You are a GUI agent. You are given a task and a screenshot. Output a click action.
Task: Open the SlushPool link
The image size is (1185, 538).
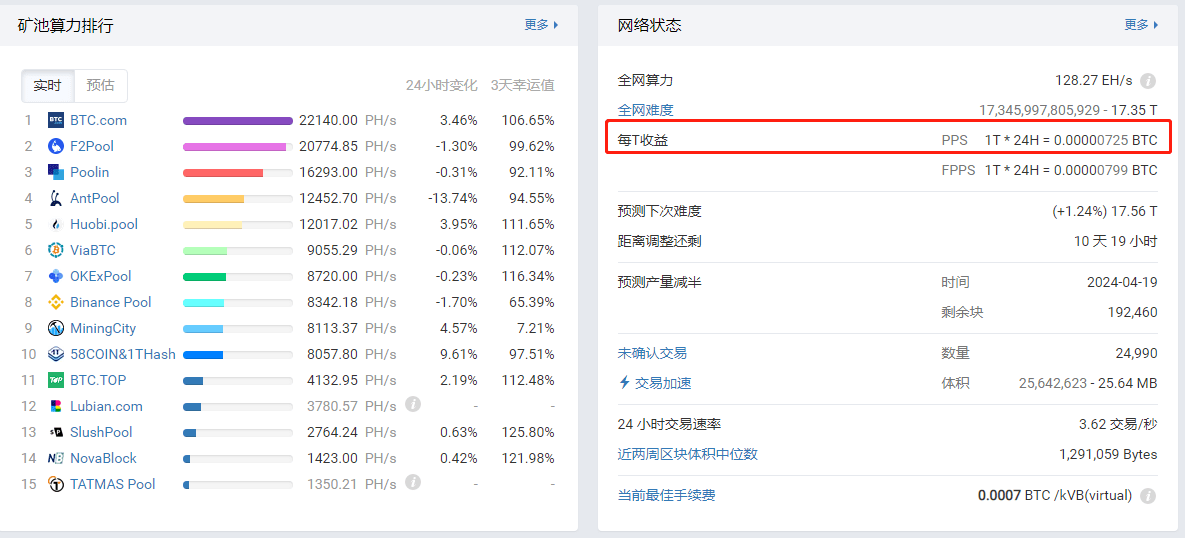pyautogui.click(x=101, y=432)
